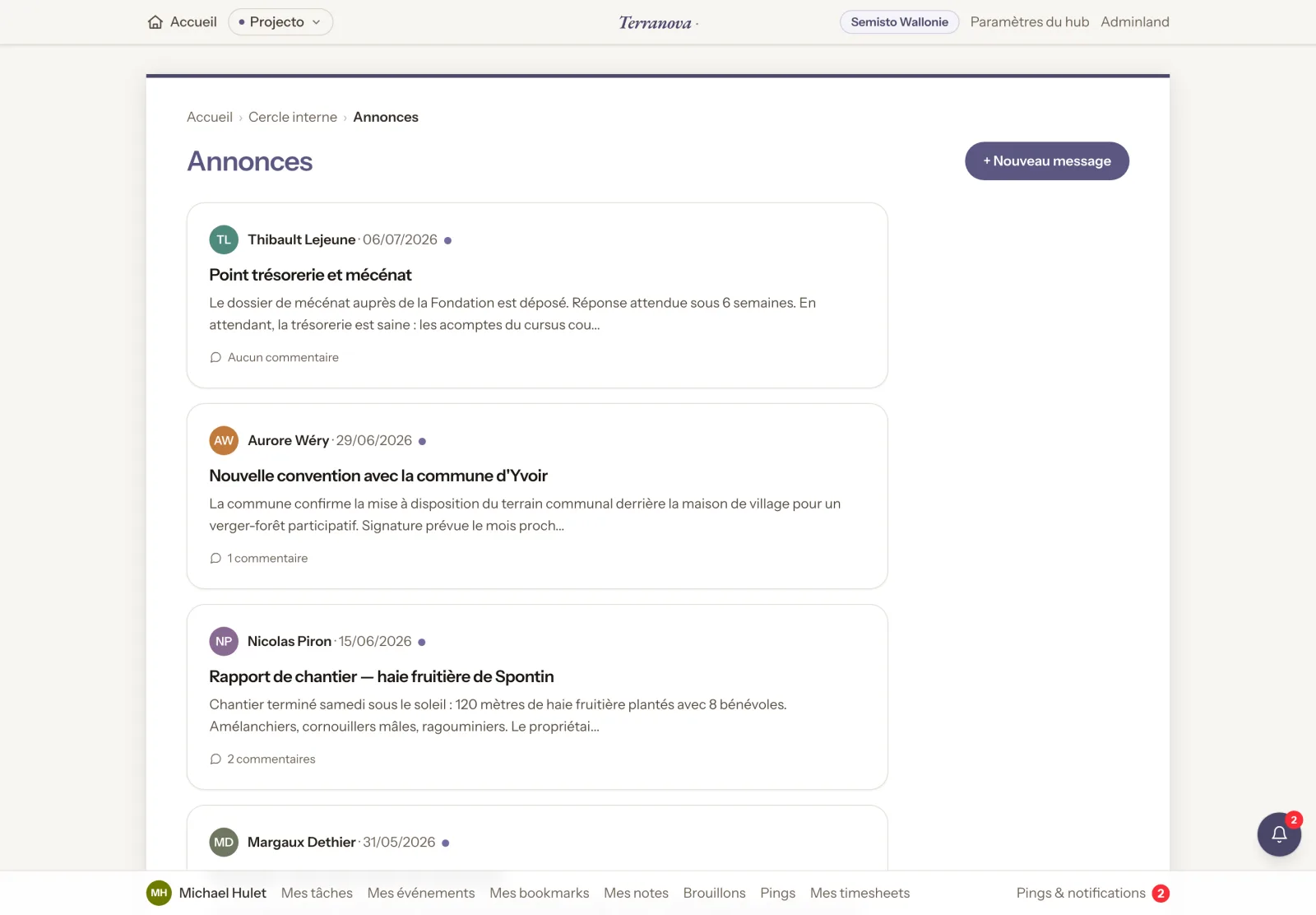The height and width of the screenshot is (915, 1316).
Task: Open Michael Hulet profile menu
Action: click(x=222, y=893)
